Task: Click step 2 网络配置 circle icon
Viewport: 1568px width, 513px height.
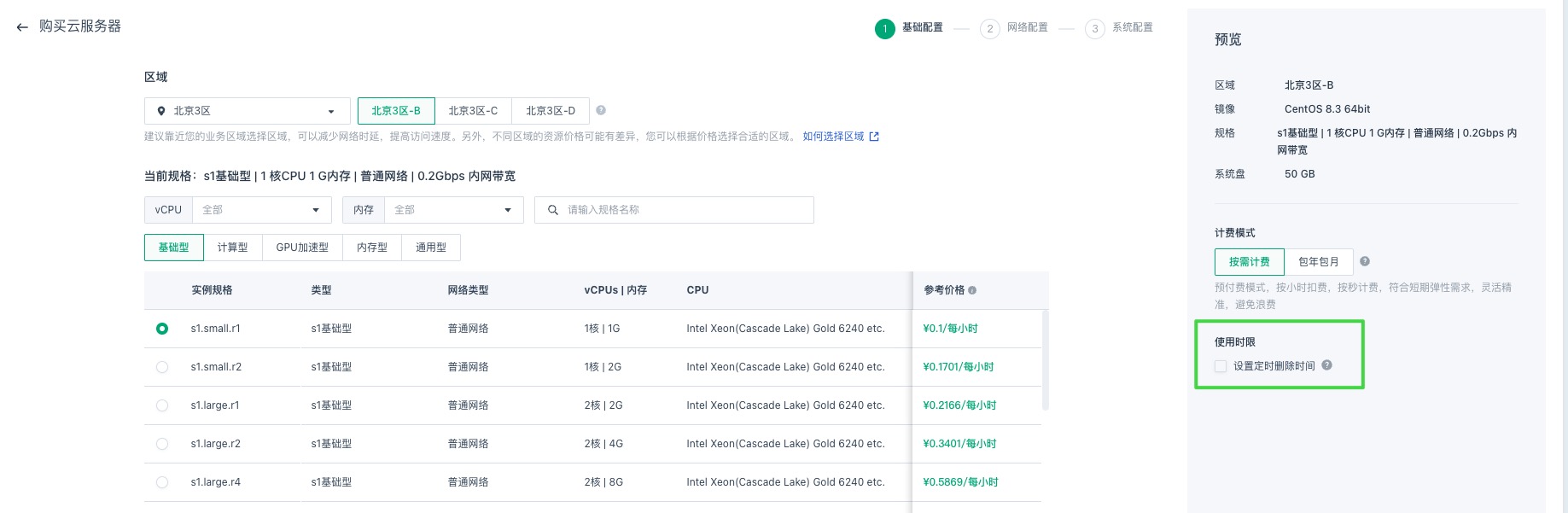Action: [x=990, y=29]
